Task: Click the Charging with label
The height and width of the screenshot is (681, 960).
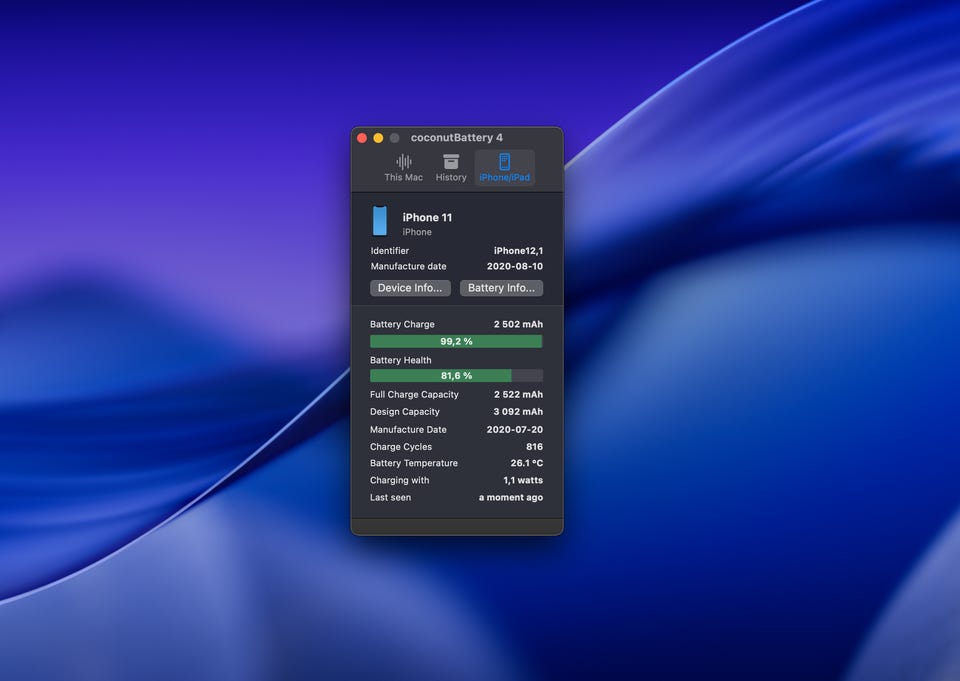Action: [x=400, y=480]
